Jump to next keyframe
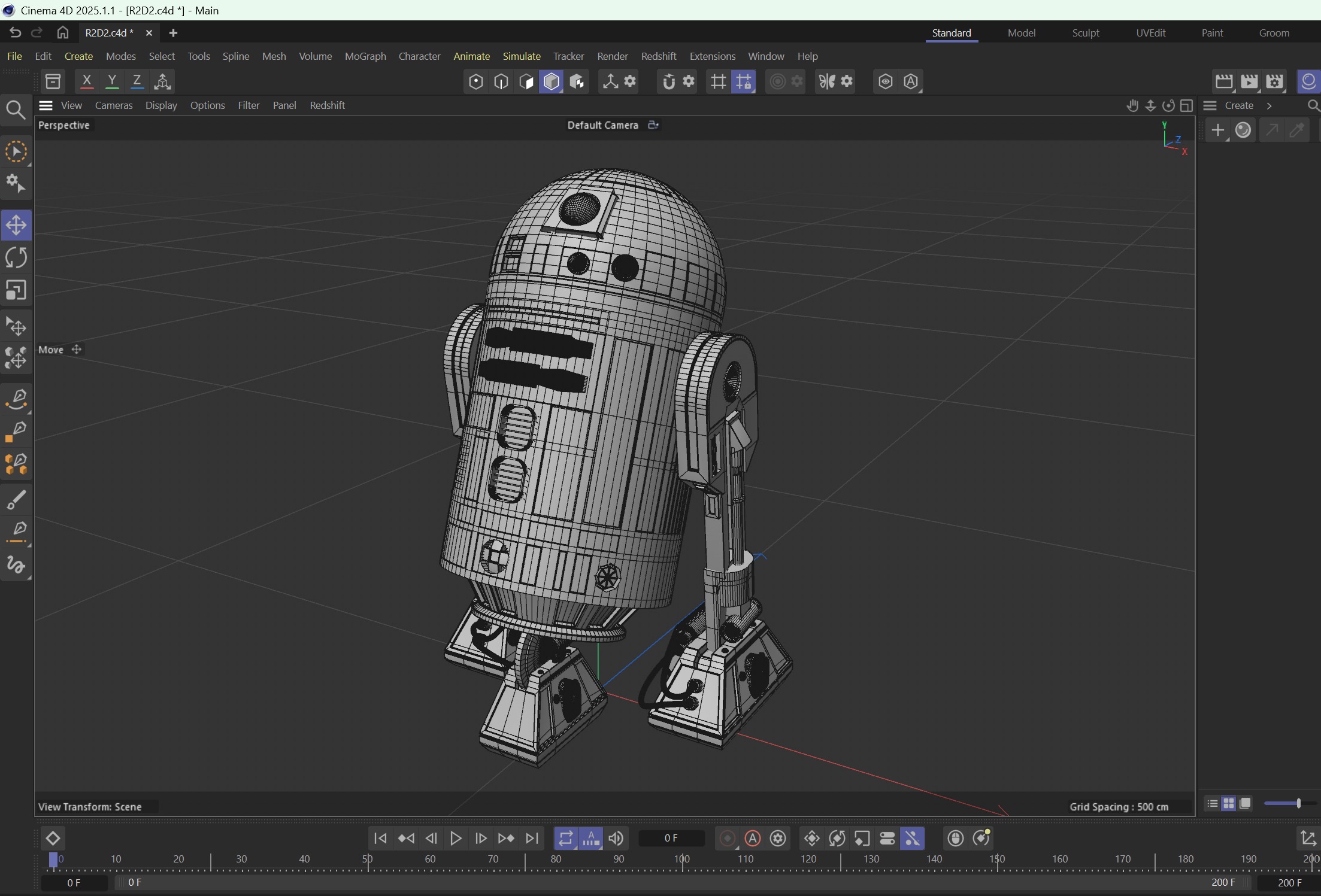Screen dimensions: 1321x896 pyautogui.click(x=507, y=839)
